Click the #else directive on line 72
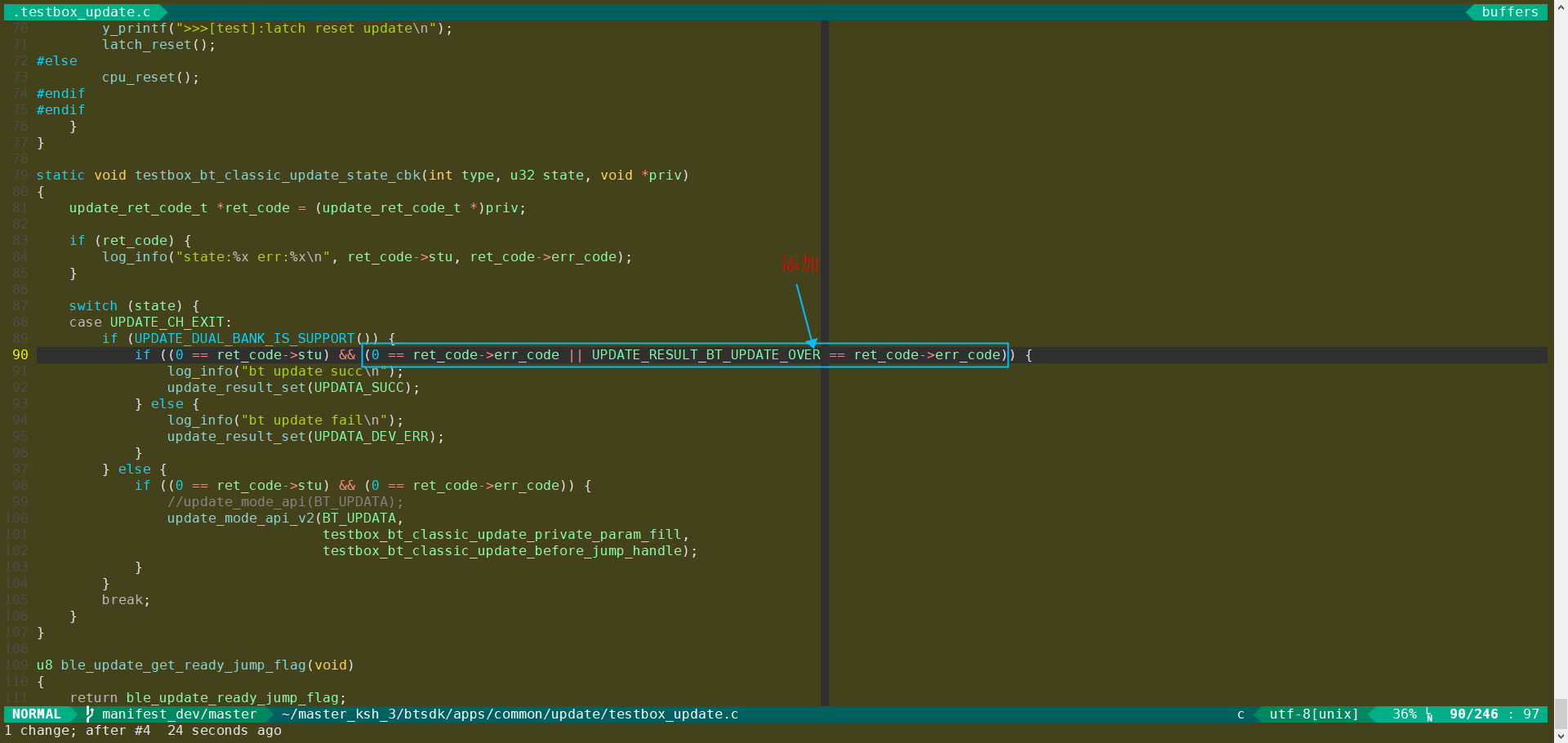Screen dimensions: 1568x743 [x=57, y=60]
